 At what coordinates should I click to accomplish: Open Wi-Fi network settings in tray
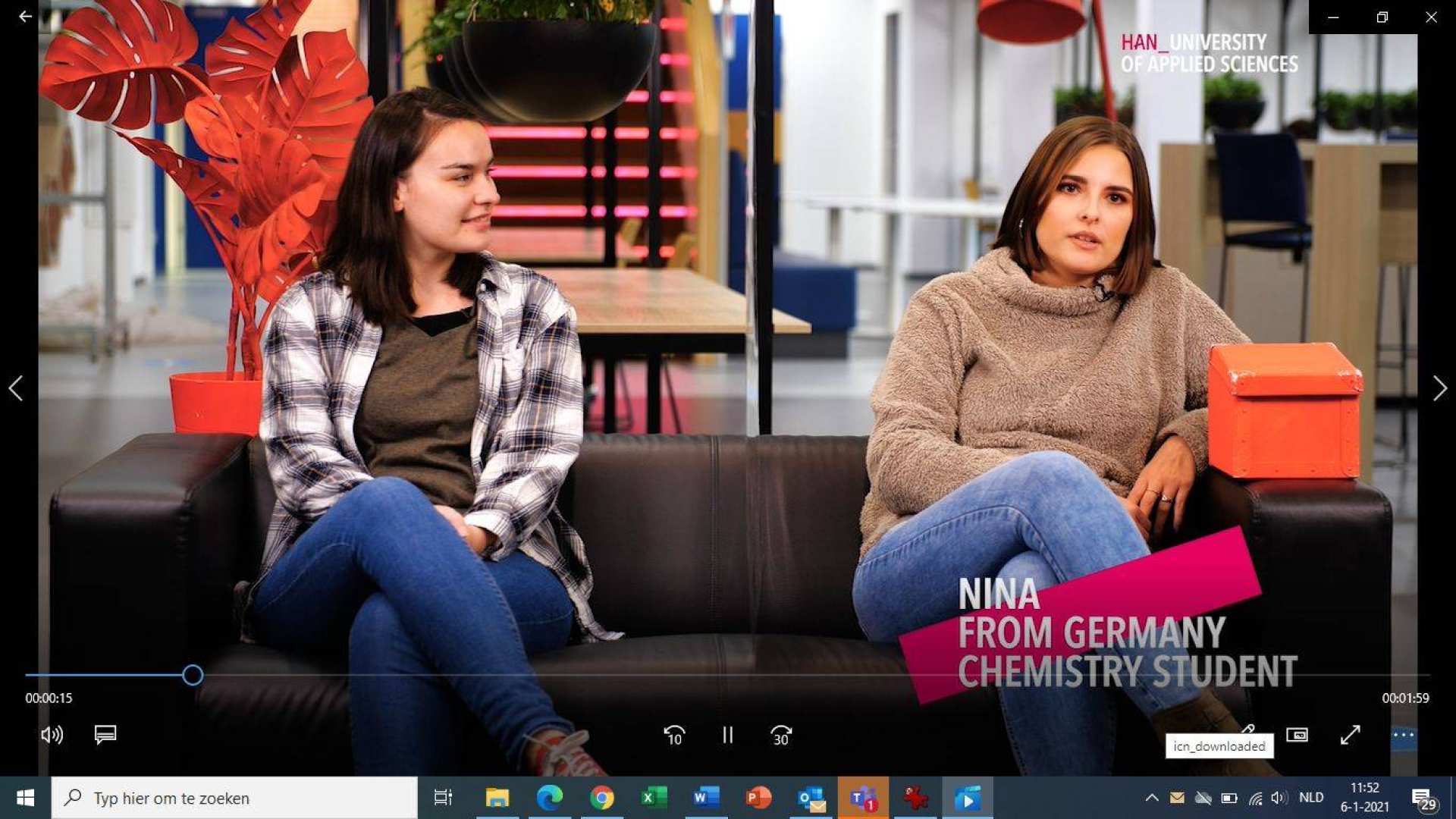(1256, 798)
